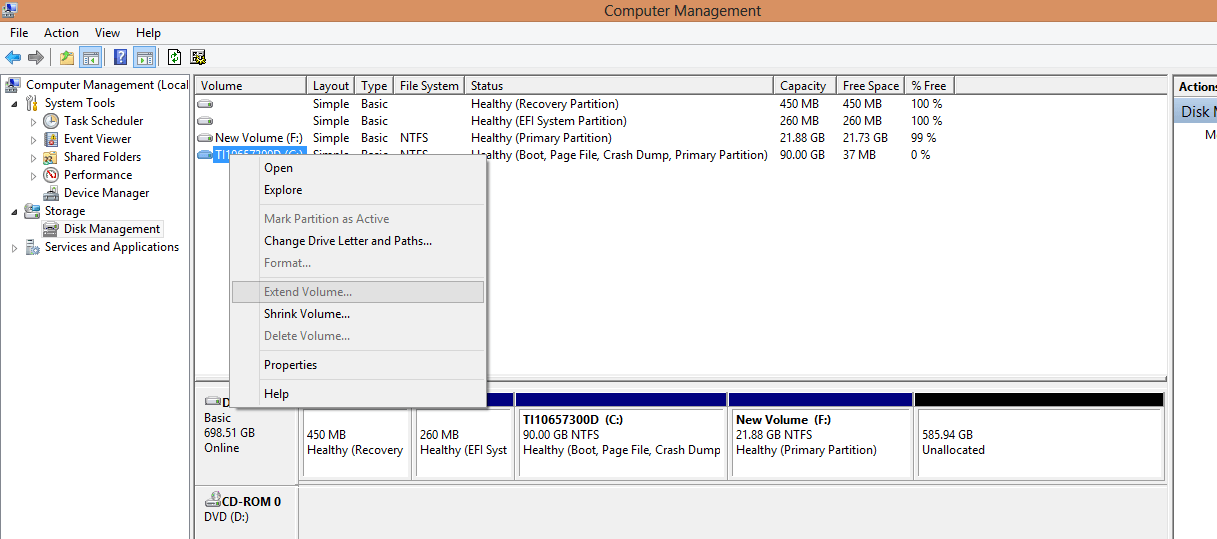
Task: Choose Shrink Volume from context menu
Action: pos(357,314)
